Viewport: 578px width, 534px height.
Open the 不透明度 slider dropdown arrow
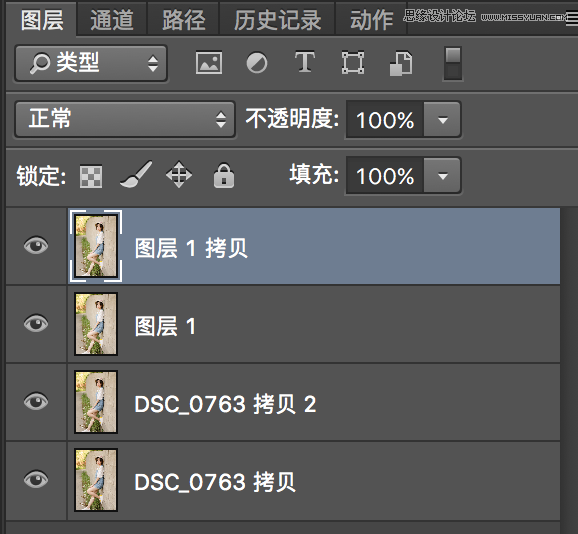pos(442,119)
